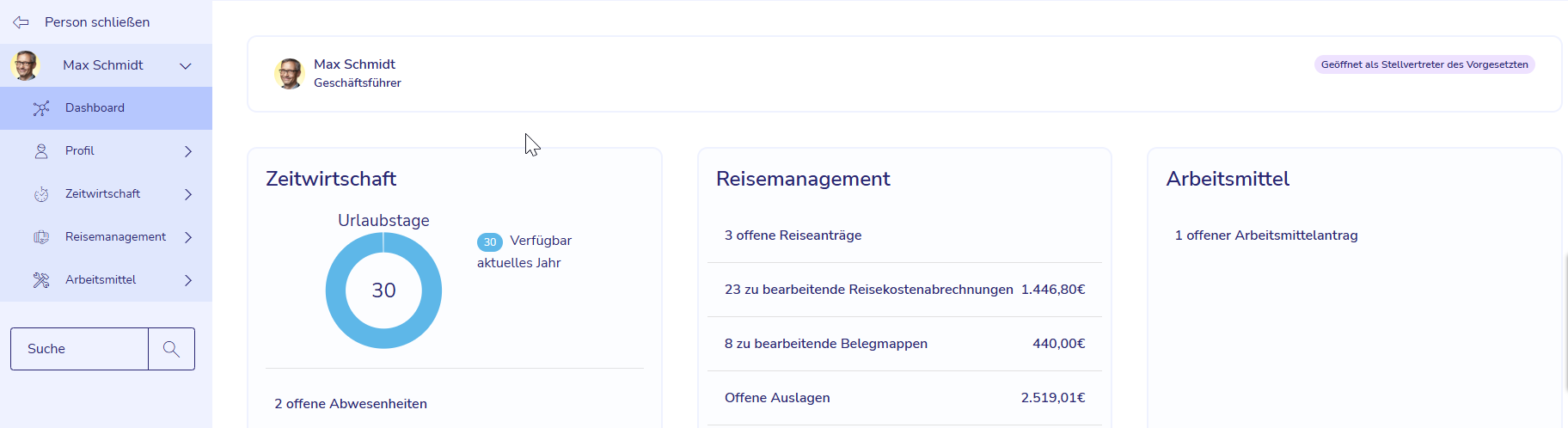Click the Reisemanagement icon in the sidebar

click(x=41, y=237)
